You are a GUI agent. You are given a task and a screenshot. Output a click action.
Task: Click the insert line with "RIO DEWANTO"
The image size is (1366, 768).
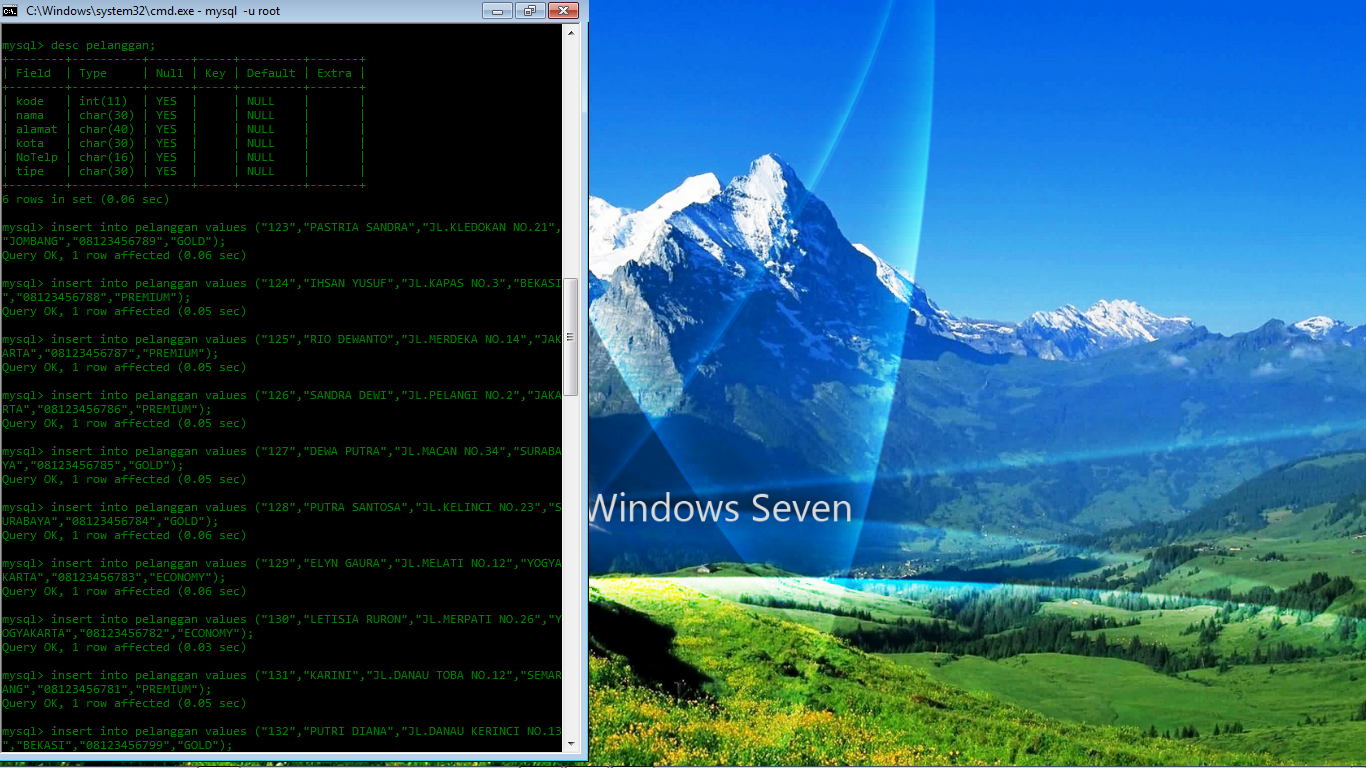click(x=282, y=339)
